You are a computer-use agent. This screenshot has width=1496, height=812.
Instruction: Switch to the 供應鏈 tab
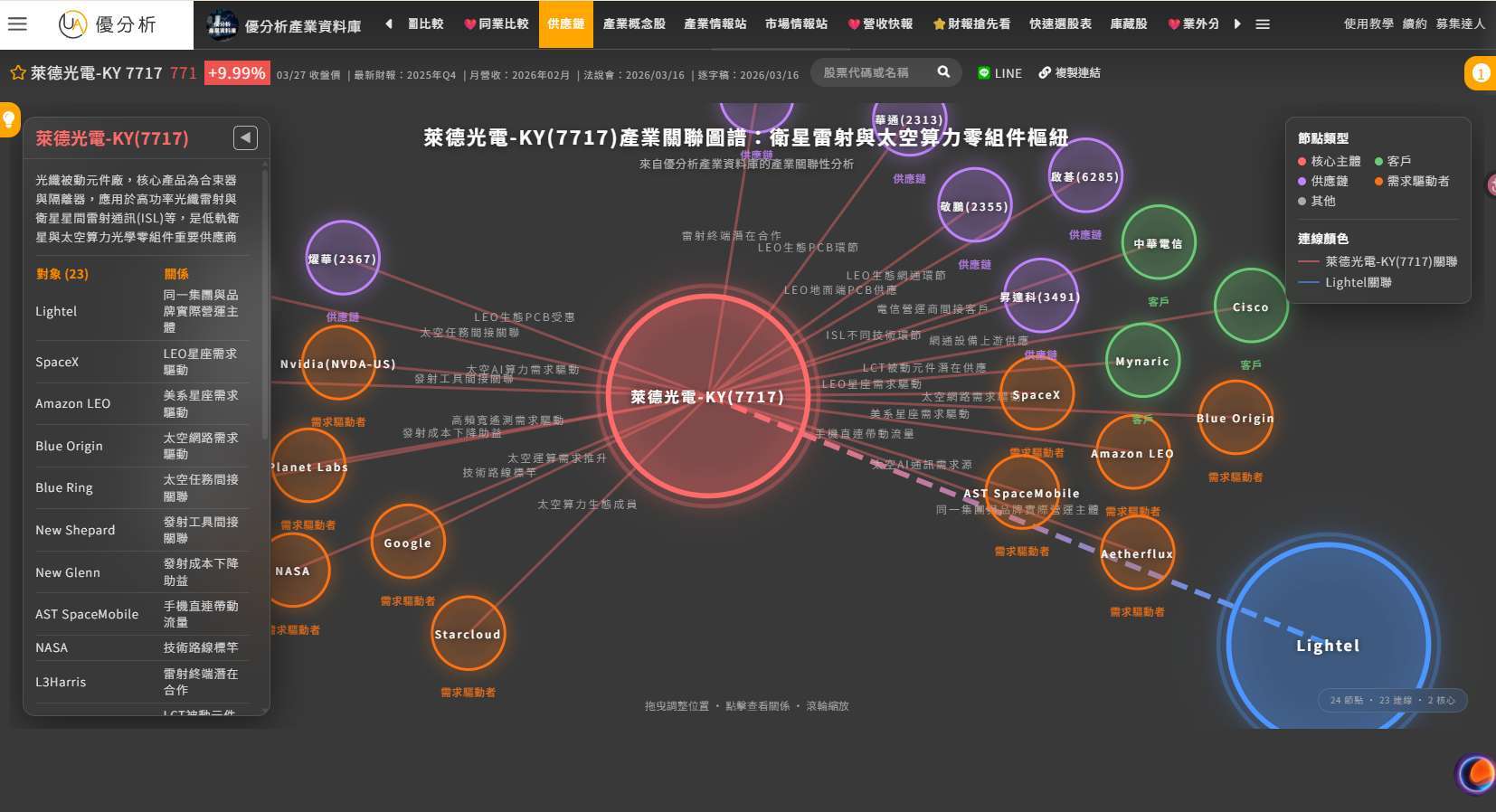click(x=565, y=24)
